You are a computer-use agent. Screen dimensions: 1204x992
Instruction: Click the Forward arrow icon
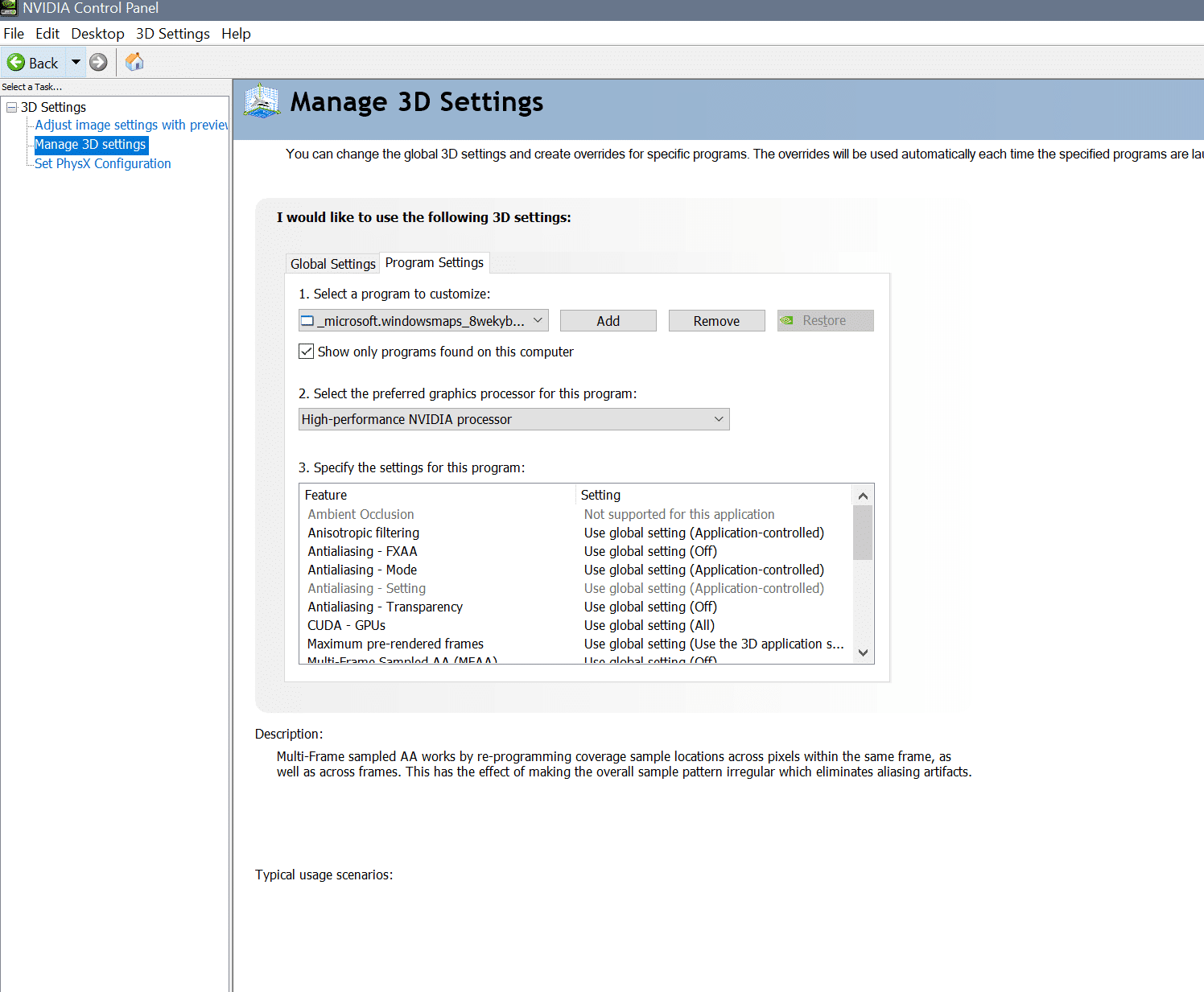point(98,62)
